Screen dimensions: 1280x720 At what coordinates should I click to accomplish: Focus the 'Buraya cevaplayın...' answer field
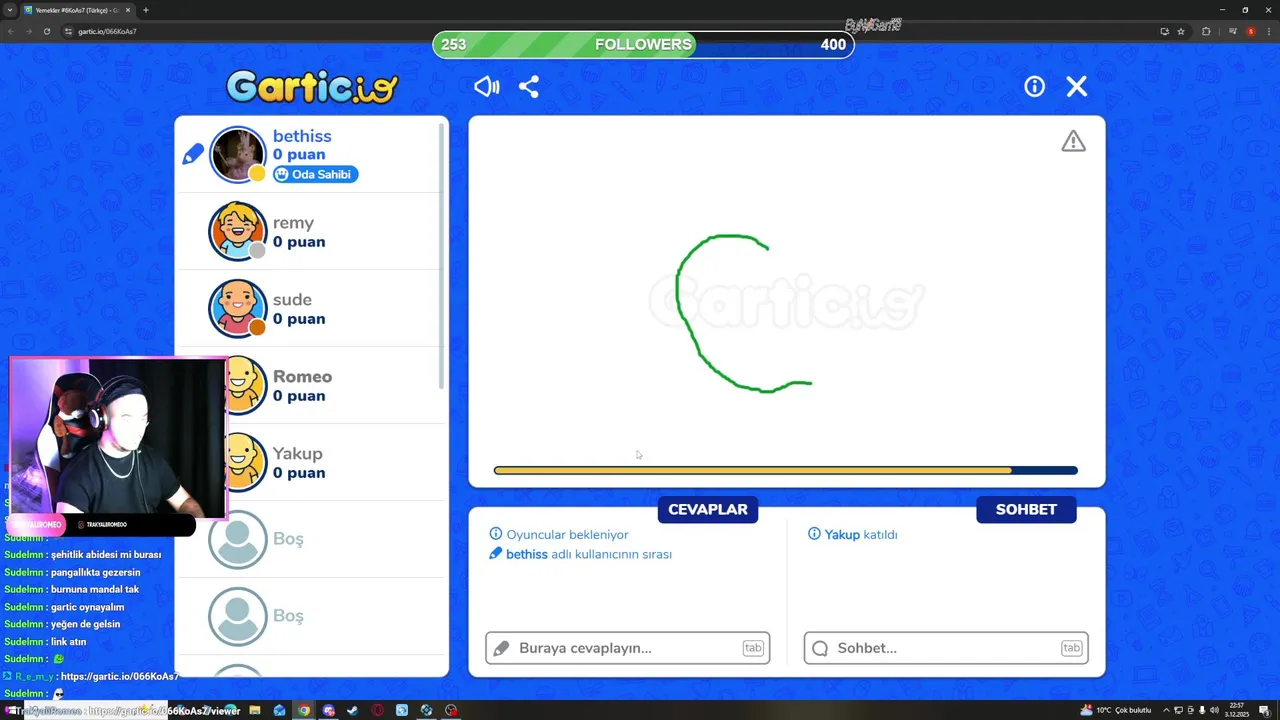tap(627, 648)
